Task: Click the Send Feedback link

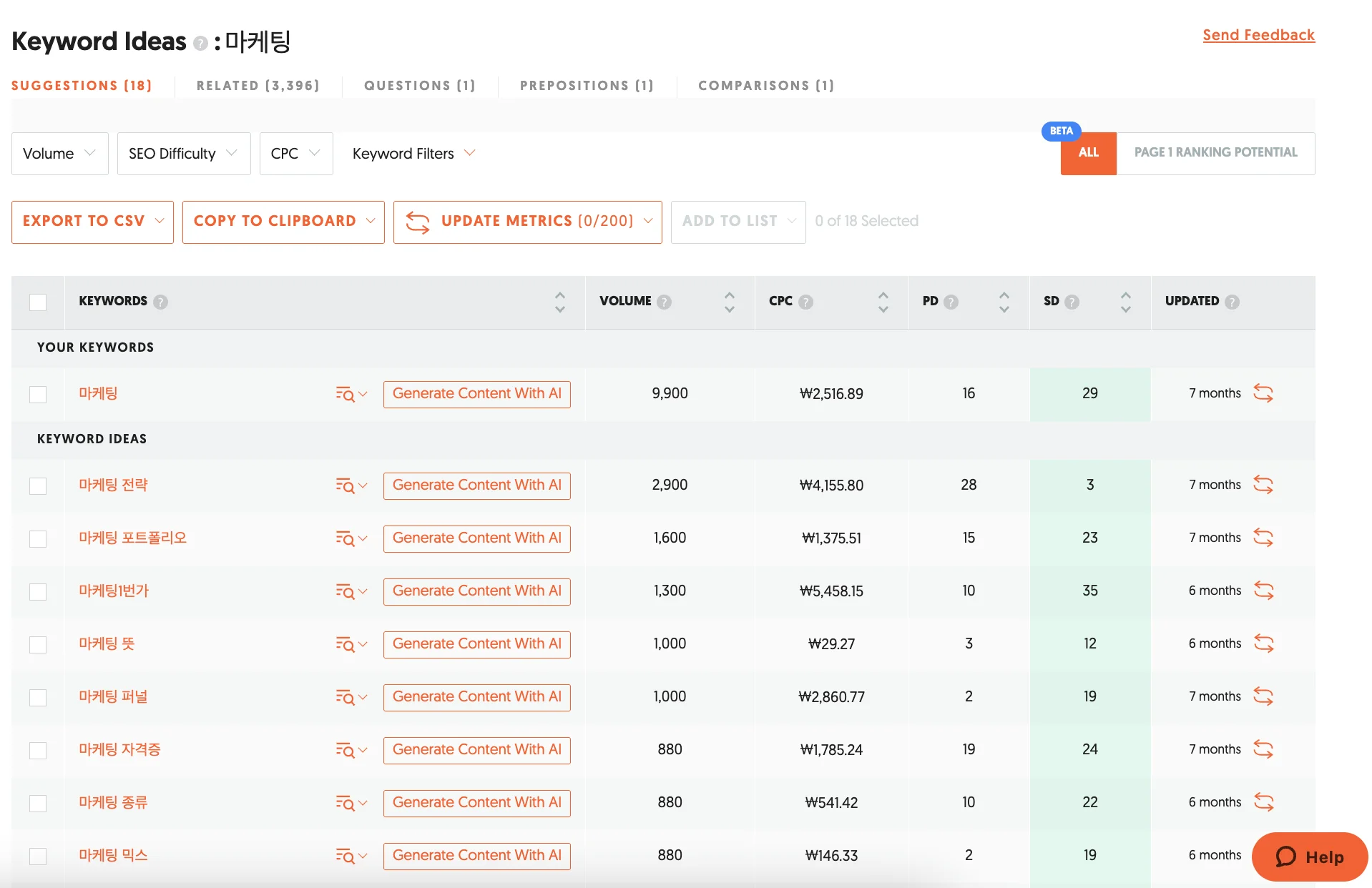Action: (x=1258, y=34)
